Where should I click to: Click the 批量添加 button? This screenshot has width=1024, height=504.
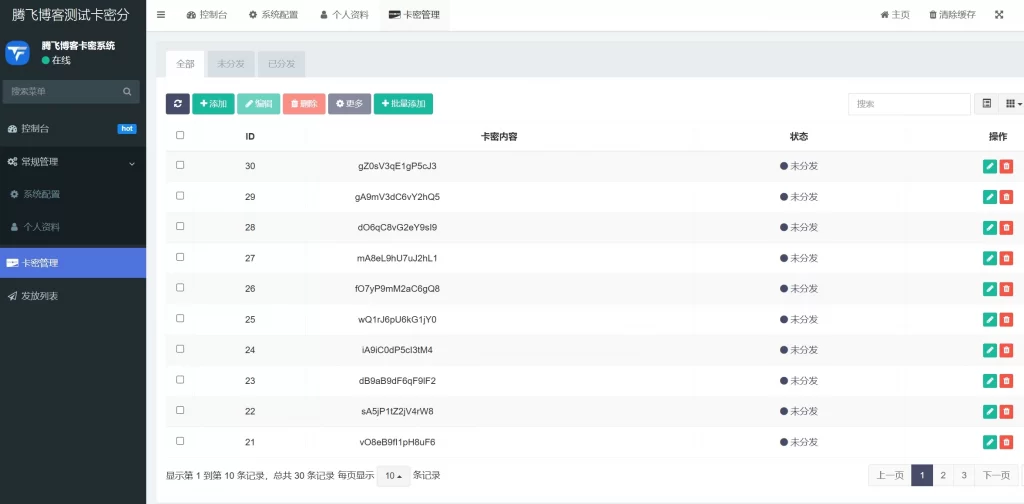coord(403,104)
